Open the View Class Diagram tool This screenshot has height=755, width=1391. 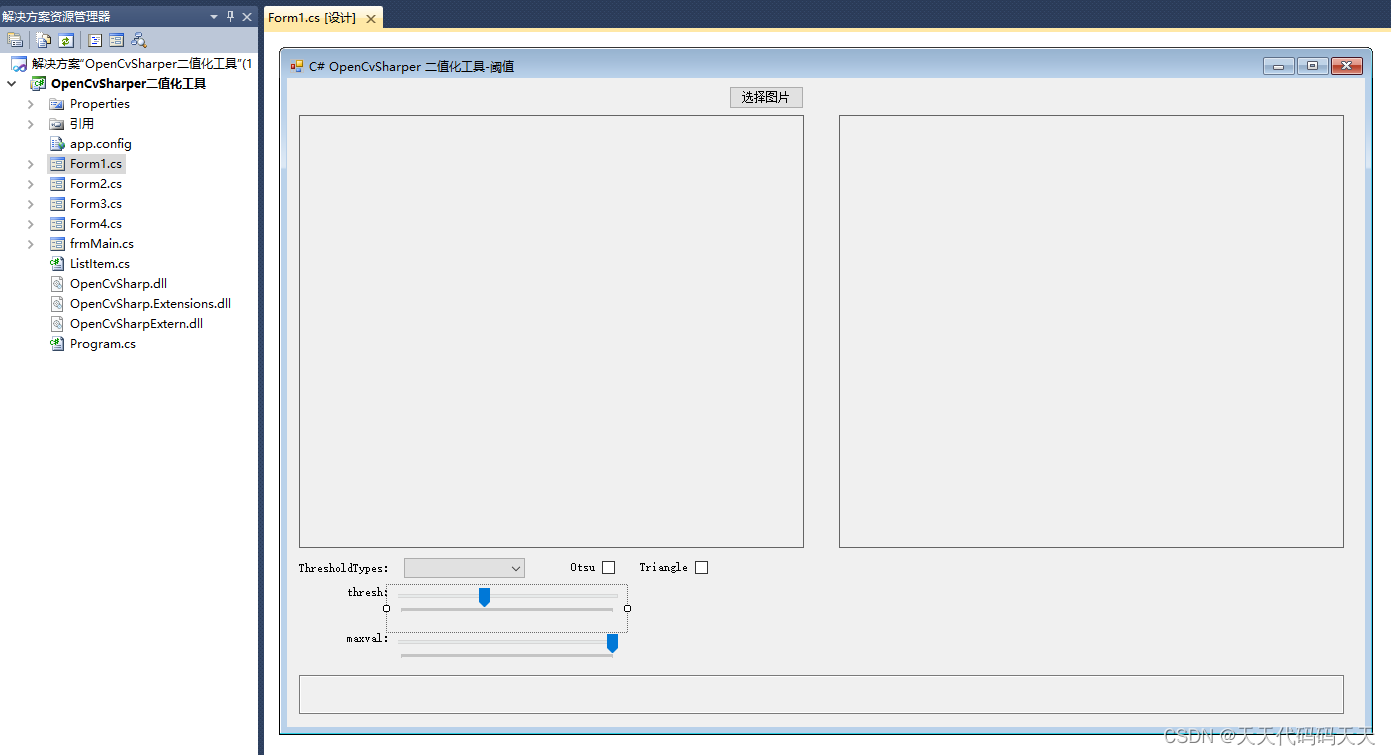[138, 40]
